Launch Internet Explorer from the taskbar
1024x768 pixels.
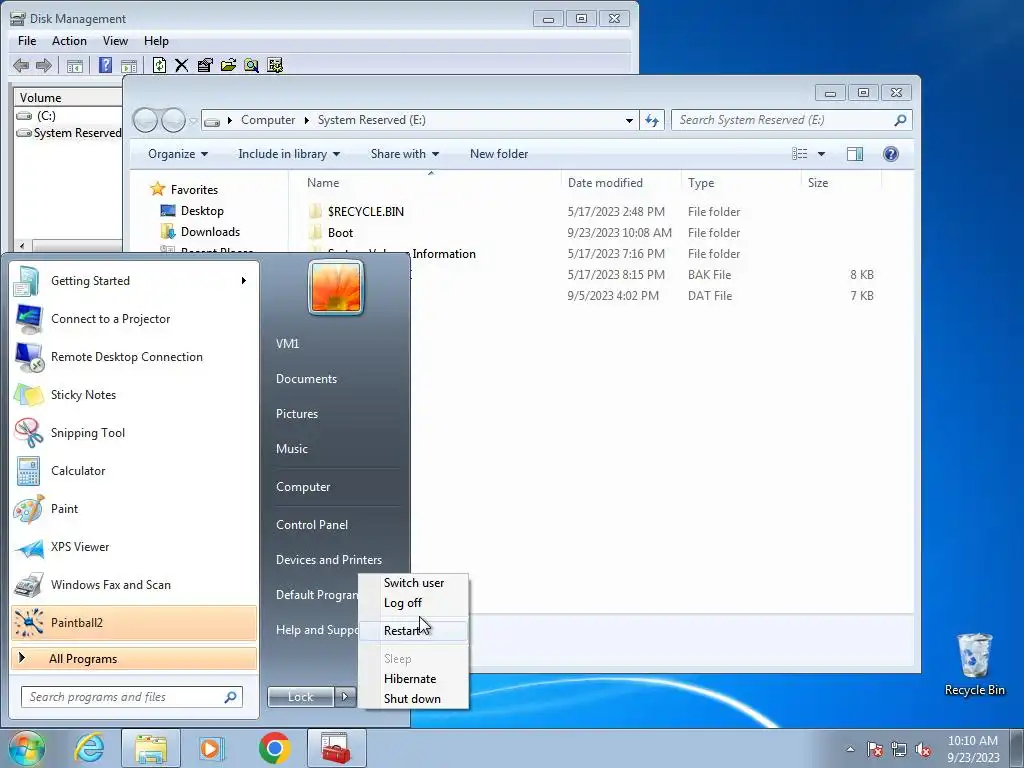click(x=89, y=748)
